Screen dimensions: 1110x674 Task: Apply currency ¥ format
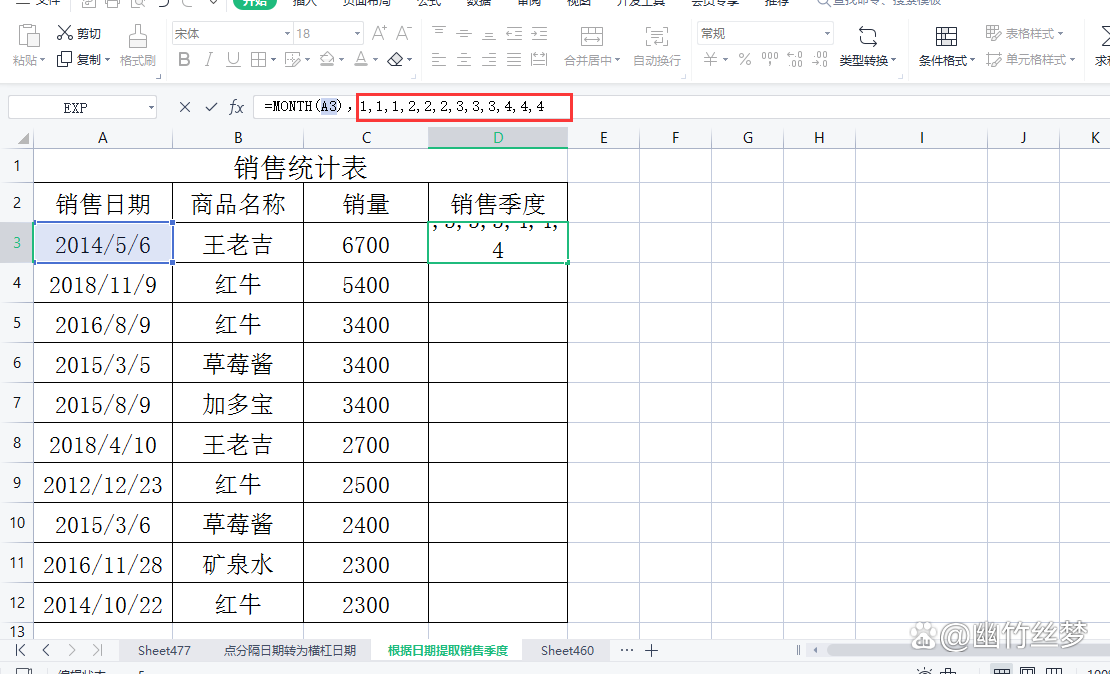pyautogui.click(x=711, y=59)
